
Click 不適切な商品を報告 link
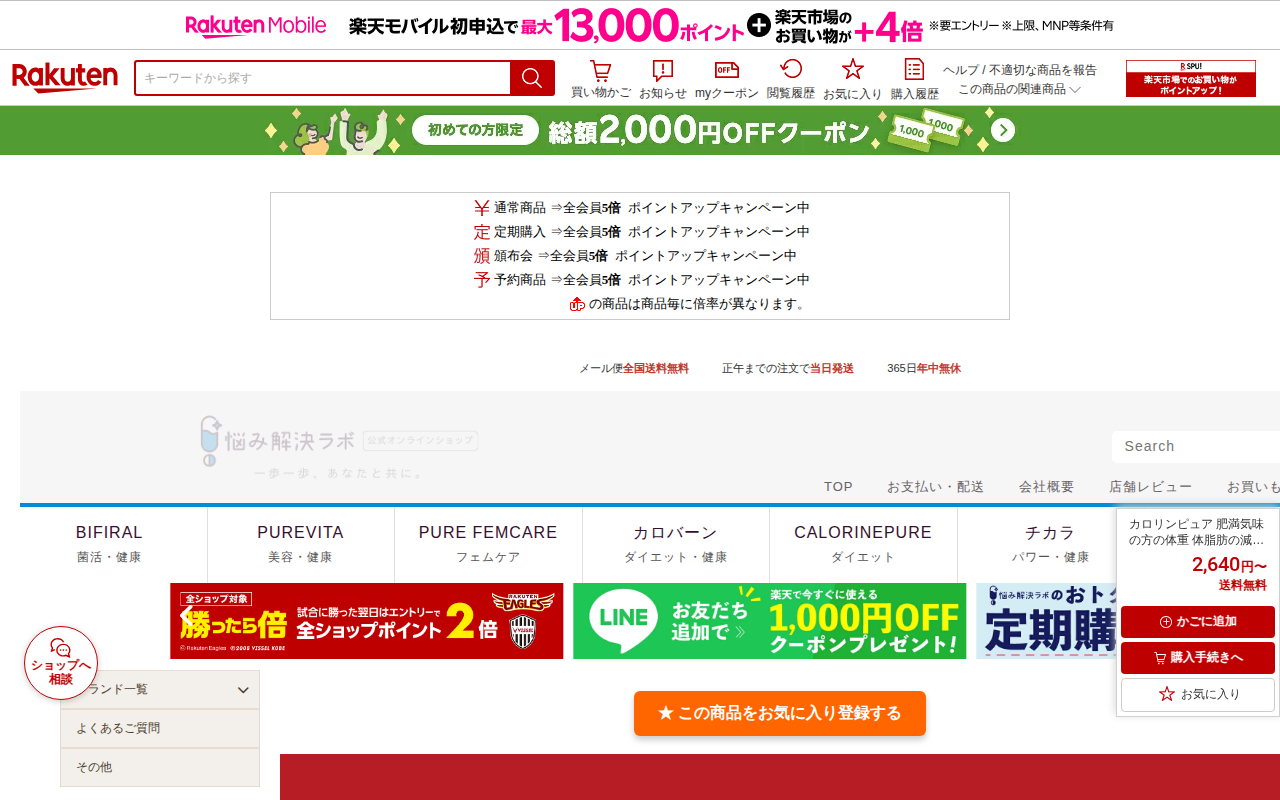(x=1041, y=70)
